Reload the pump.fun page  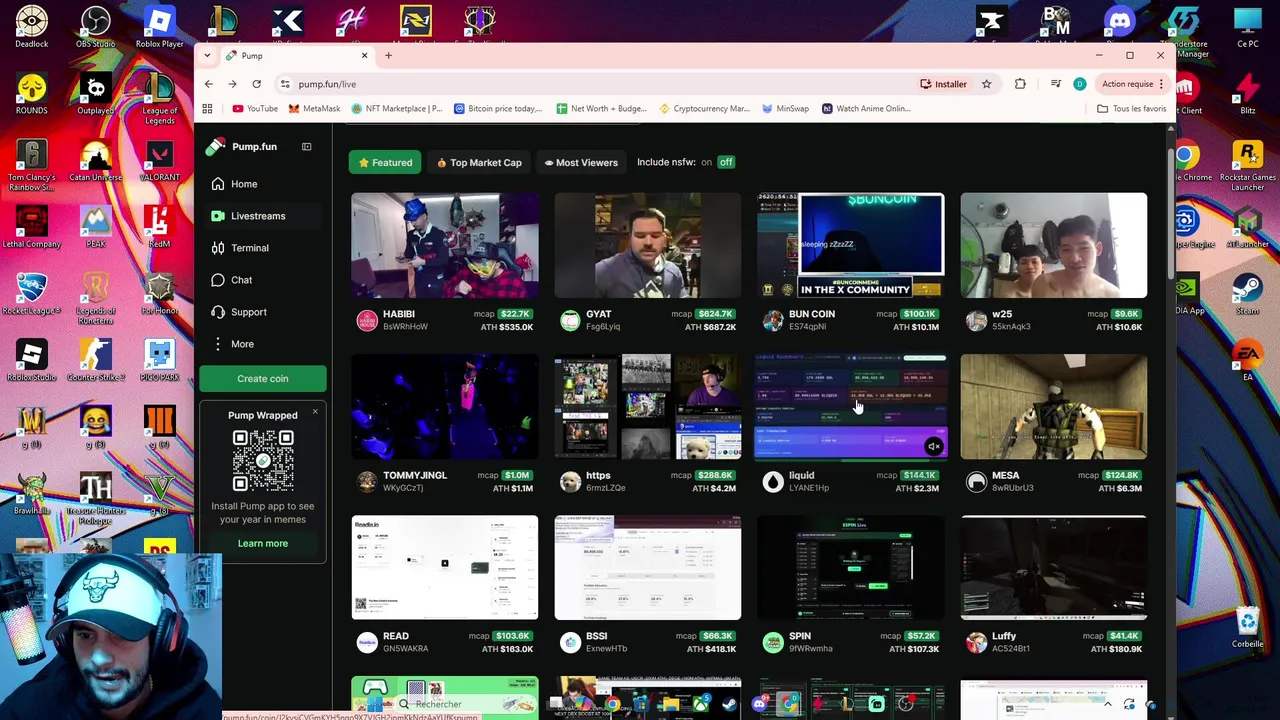257,84
